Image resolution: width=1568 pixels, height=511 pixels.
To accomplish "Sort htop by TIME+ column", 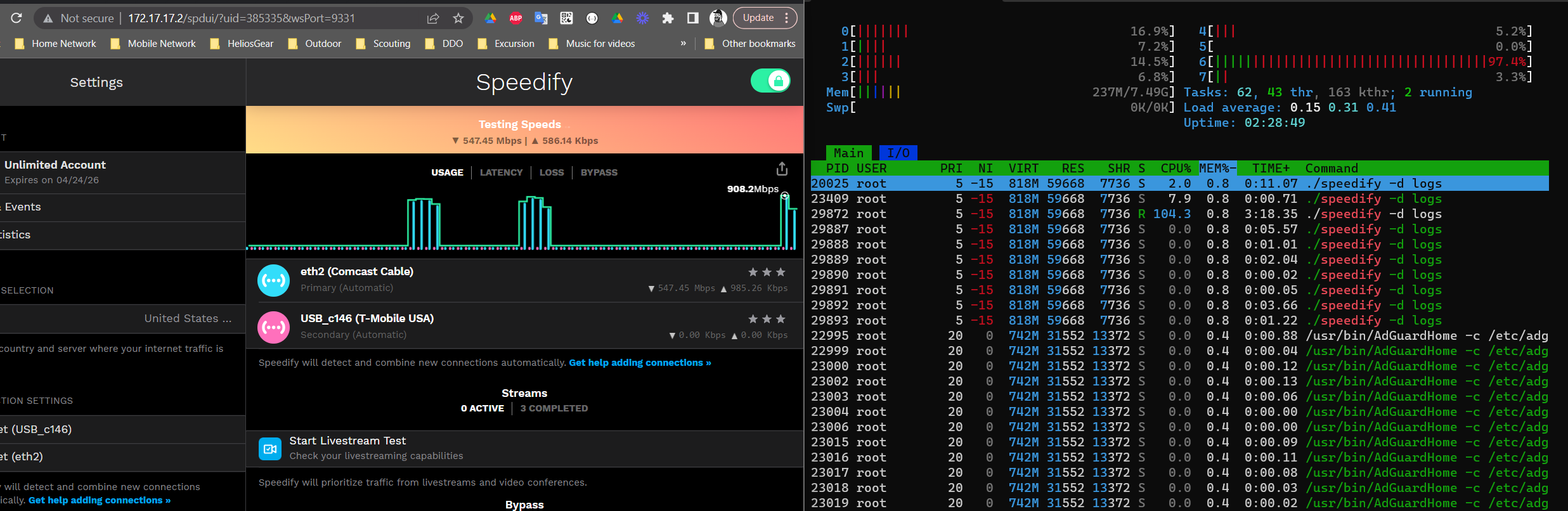I will pos(1271,169).
